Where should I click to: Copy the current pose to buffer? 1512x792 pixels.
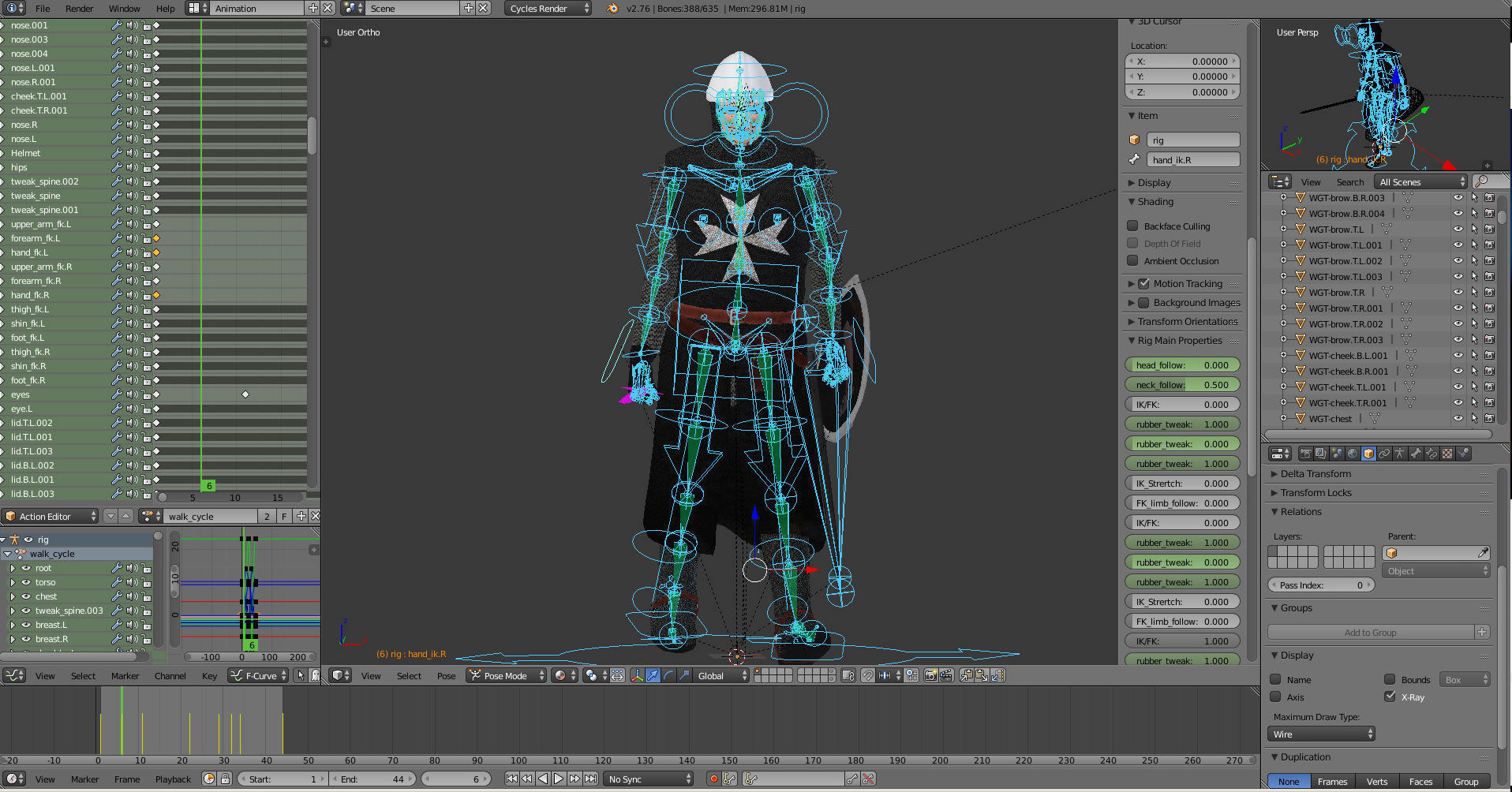(x=966, y=676)
